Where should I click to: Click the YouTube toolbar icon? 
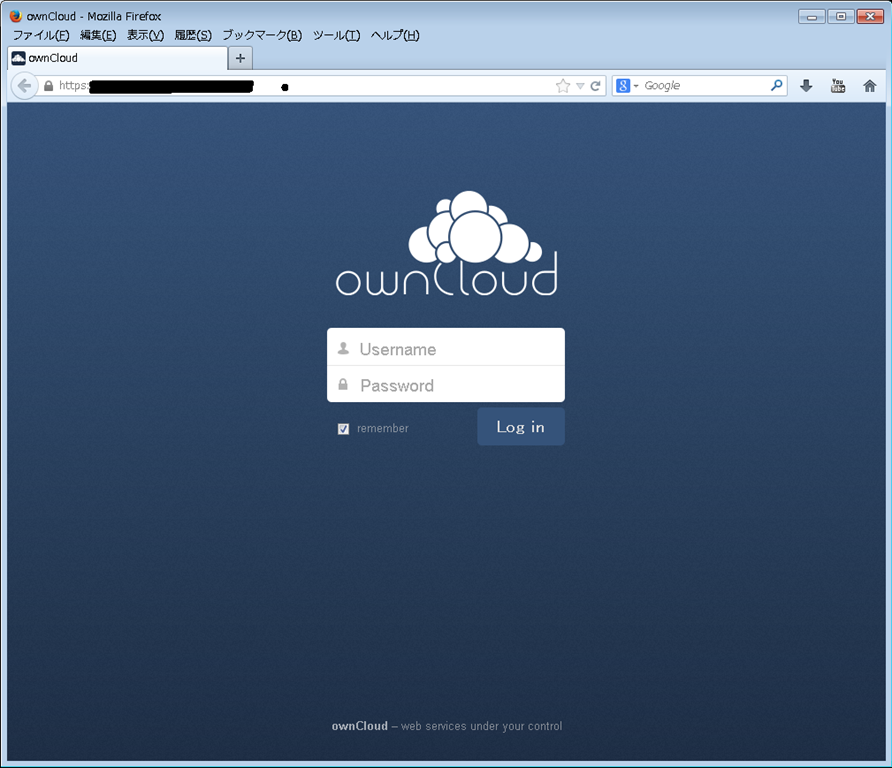[838, 86]
